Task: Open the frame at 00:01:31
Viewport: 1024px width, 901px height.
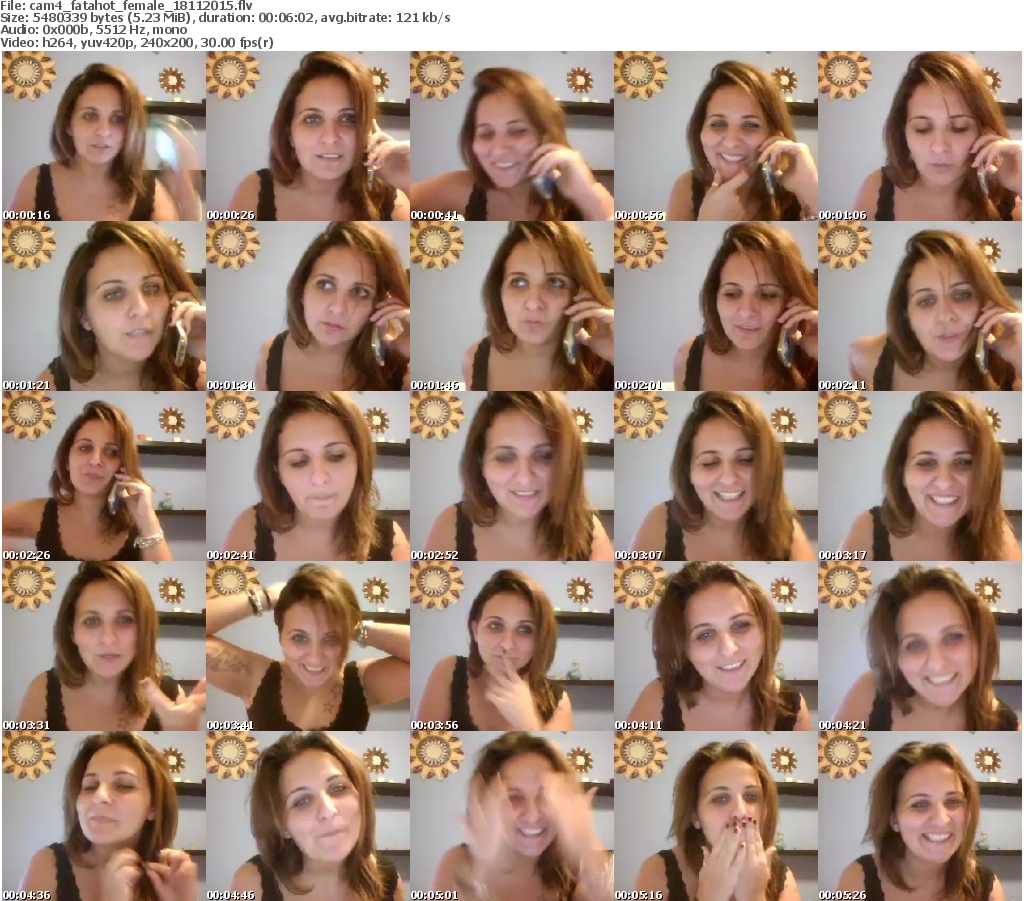Action: point(308,306)
